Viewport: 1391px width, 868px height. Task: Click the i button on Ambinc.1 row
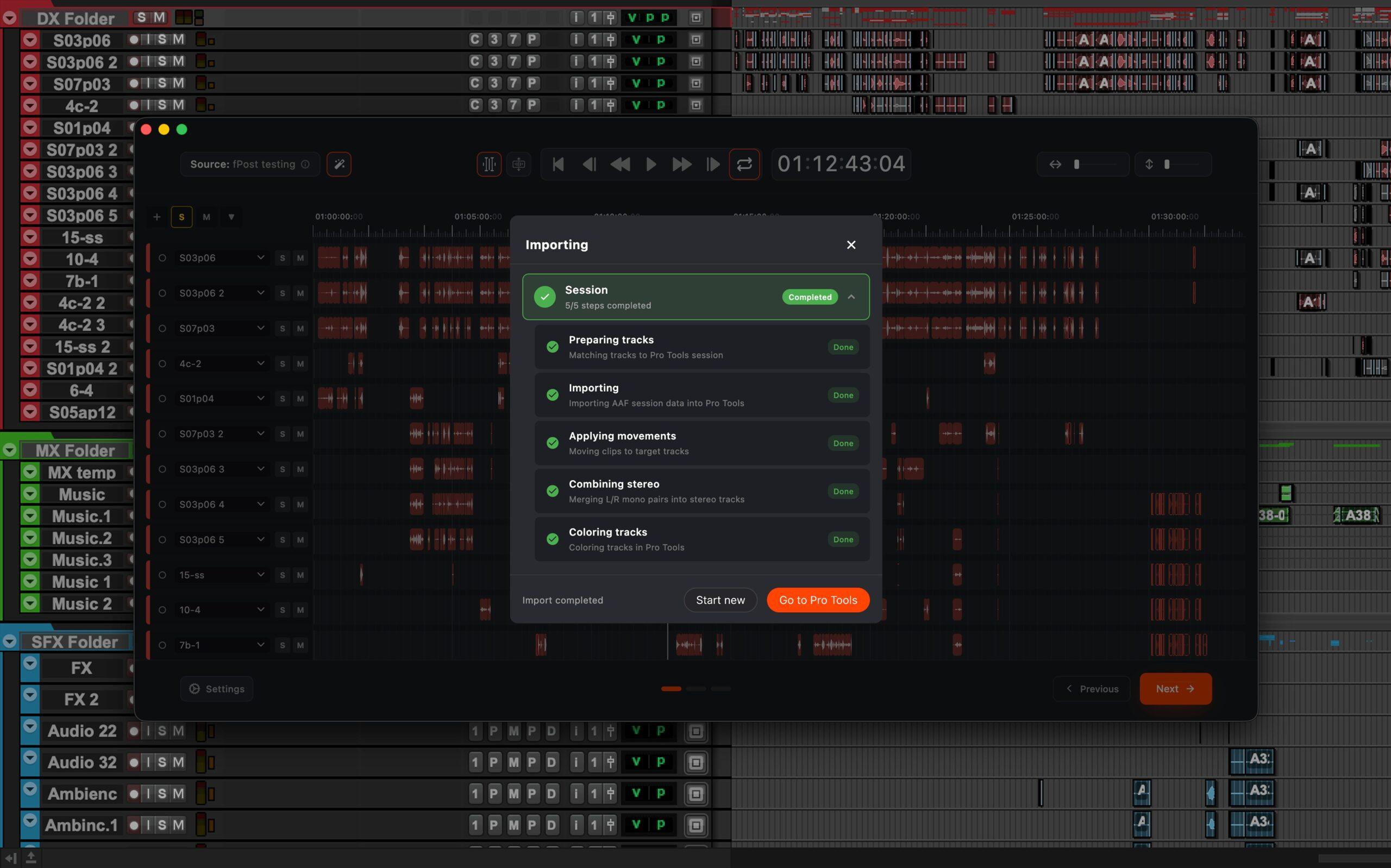(x=577, y=825)
